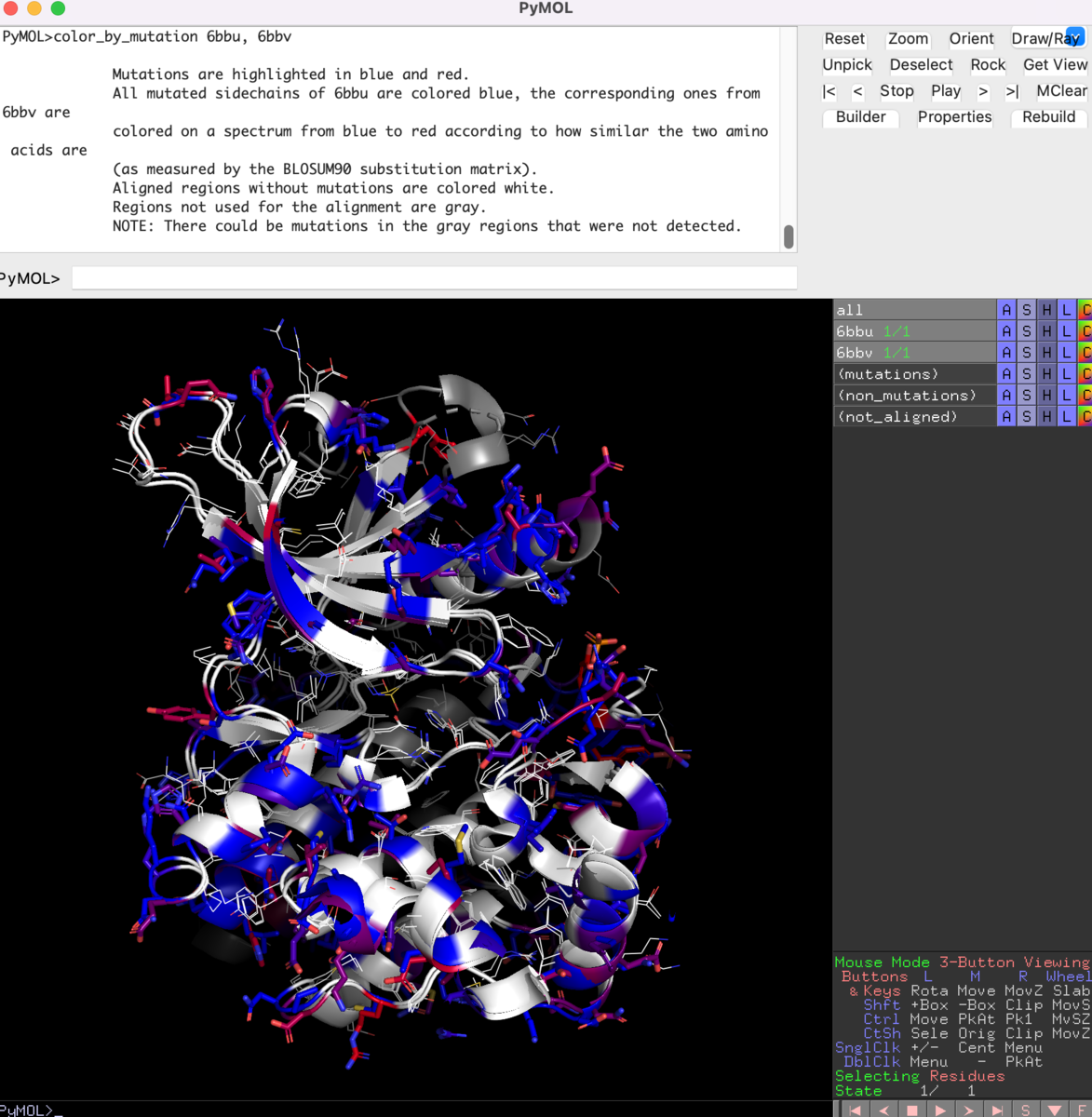
Task: Open Draw/Ray rendering button
Action: tap(1047, 39)
